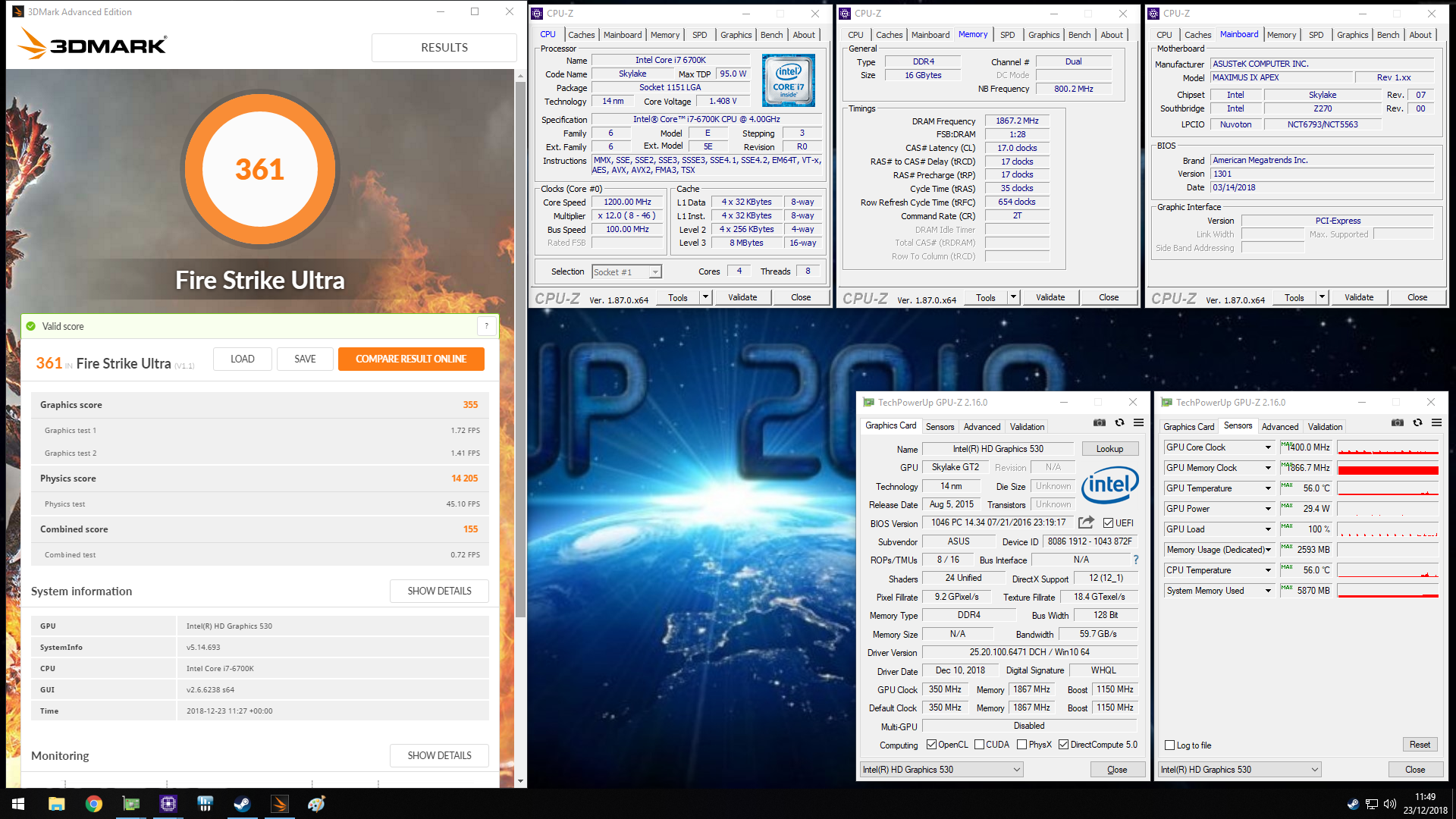The image size is (1456, 819).
Task: Enable Log to file checkbox
Action: click(1169, 745)
